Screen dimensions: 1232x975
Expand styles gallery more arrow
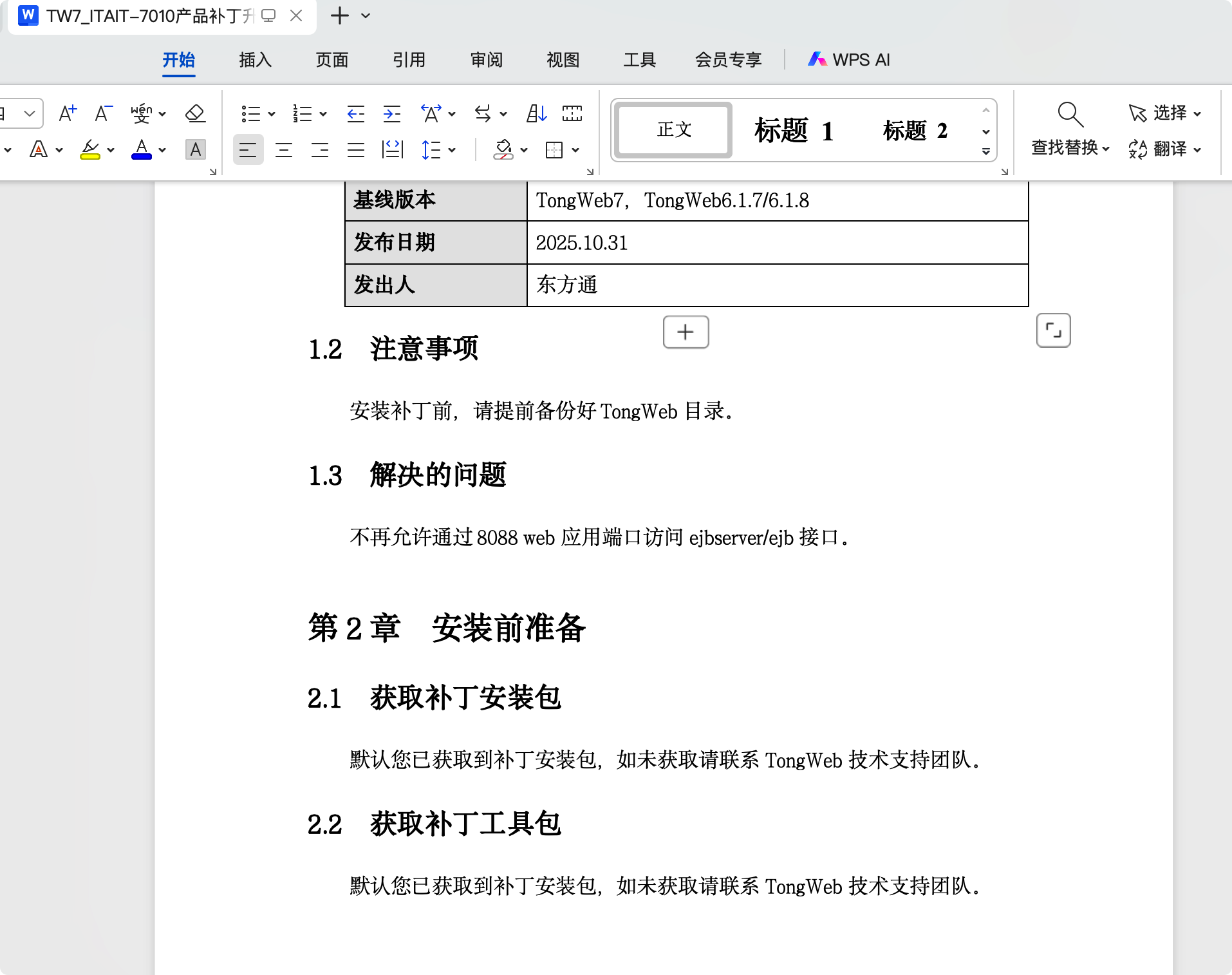tap(985, 152)
